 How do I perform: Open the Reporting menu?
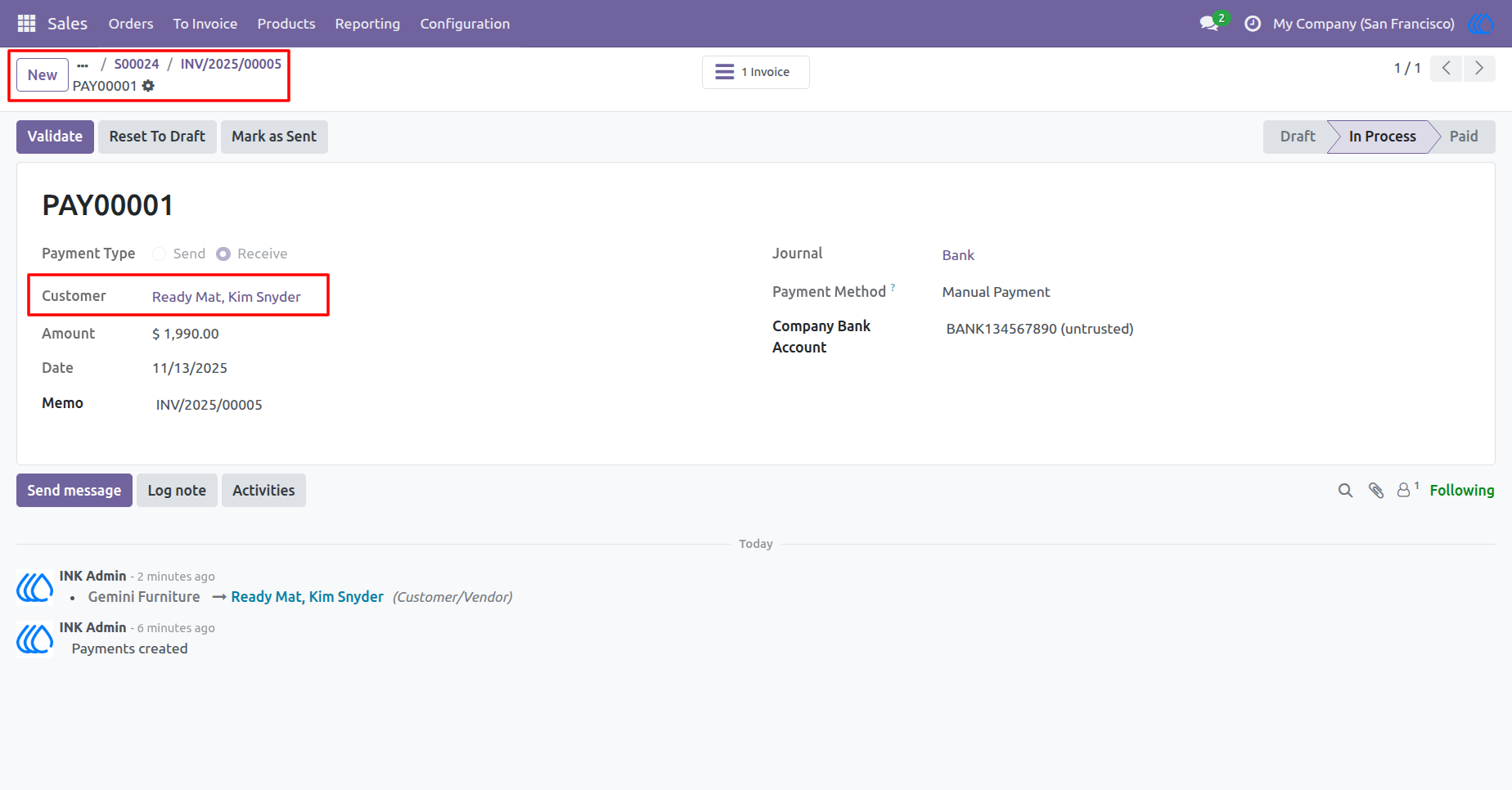(367, 24)
